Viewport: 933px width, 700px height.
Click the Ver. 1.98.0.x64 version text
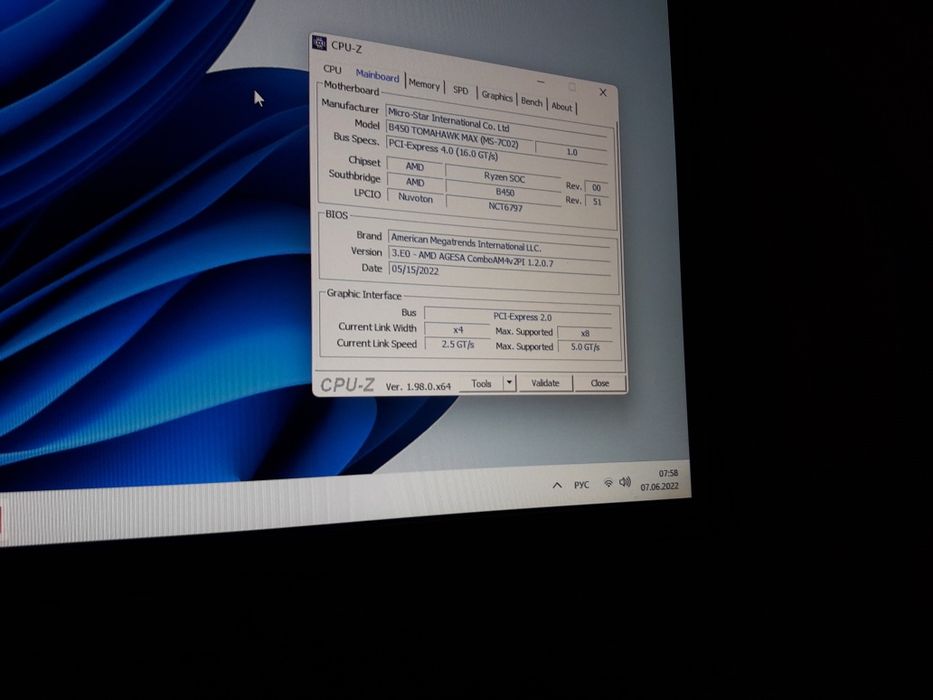pos(418,386)
